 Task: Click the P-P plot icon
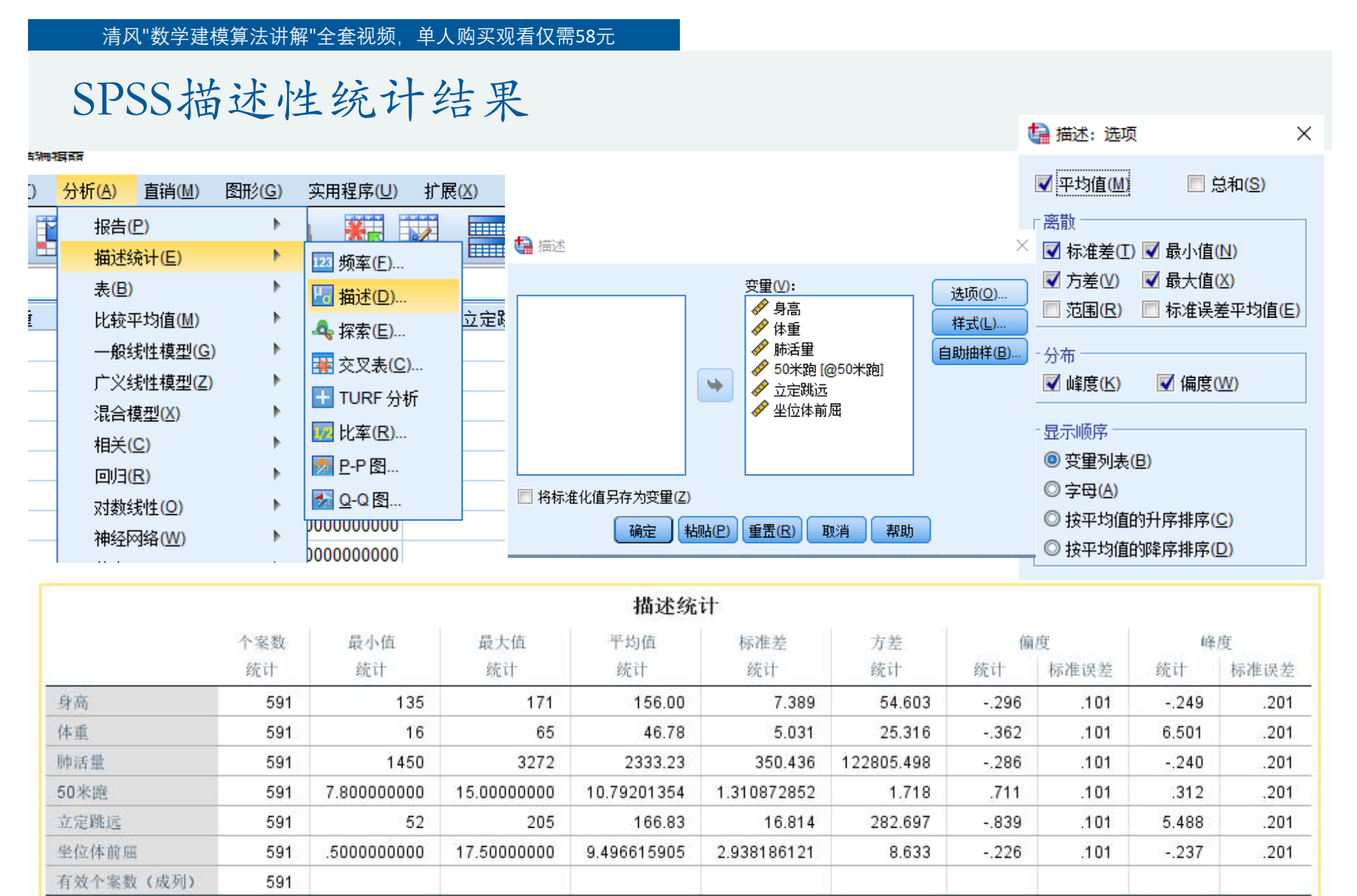point(322,466)
